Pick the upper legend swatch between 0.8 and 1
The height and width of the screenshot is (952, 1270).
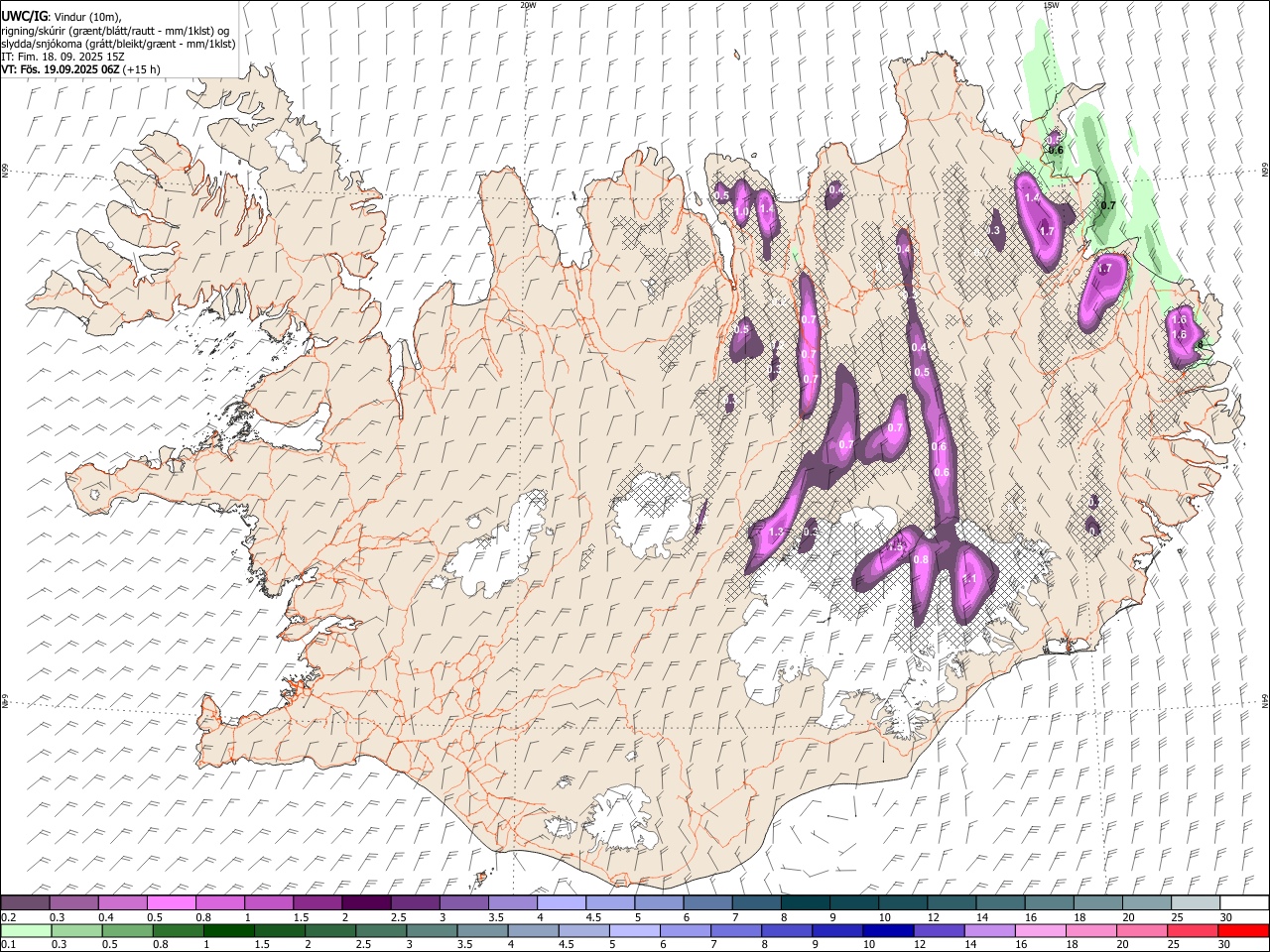tap(219, 903)
